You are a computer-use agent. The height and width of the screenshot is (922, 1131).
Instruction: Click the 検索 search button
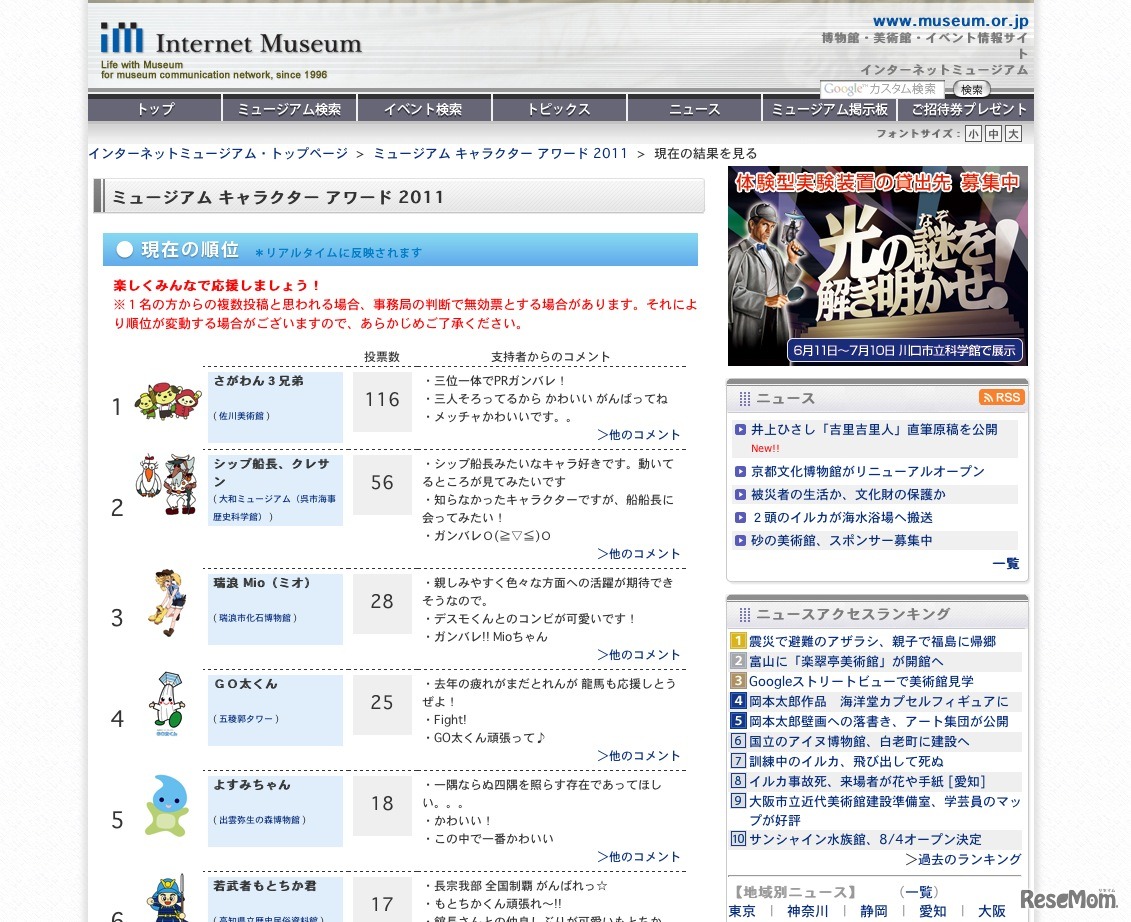(x=972, y=89)
